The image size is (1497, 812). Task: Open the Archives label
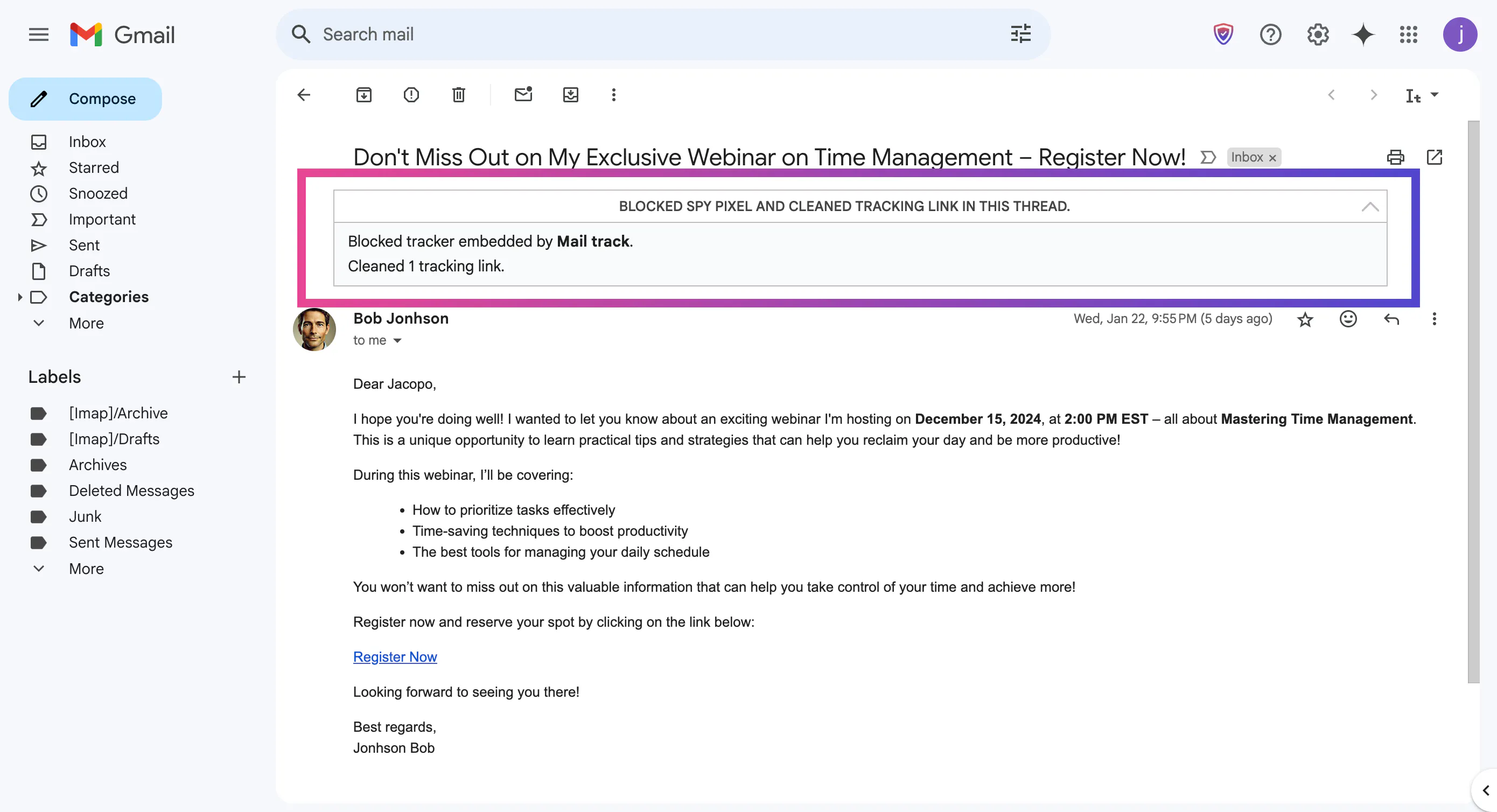tap(97, 465)
